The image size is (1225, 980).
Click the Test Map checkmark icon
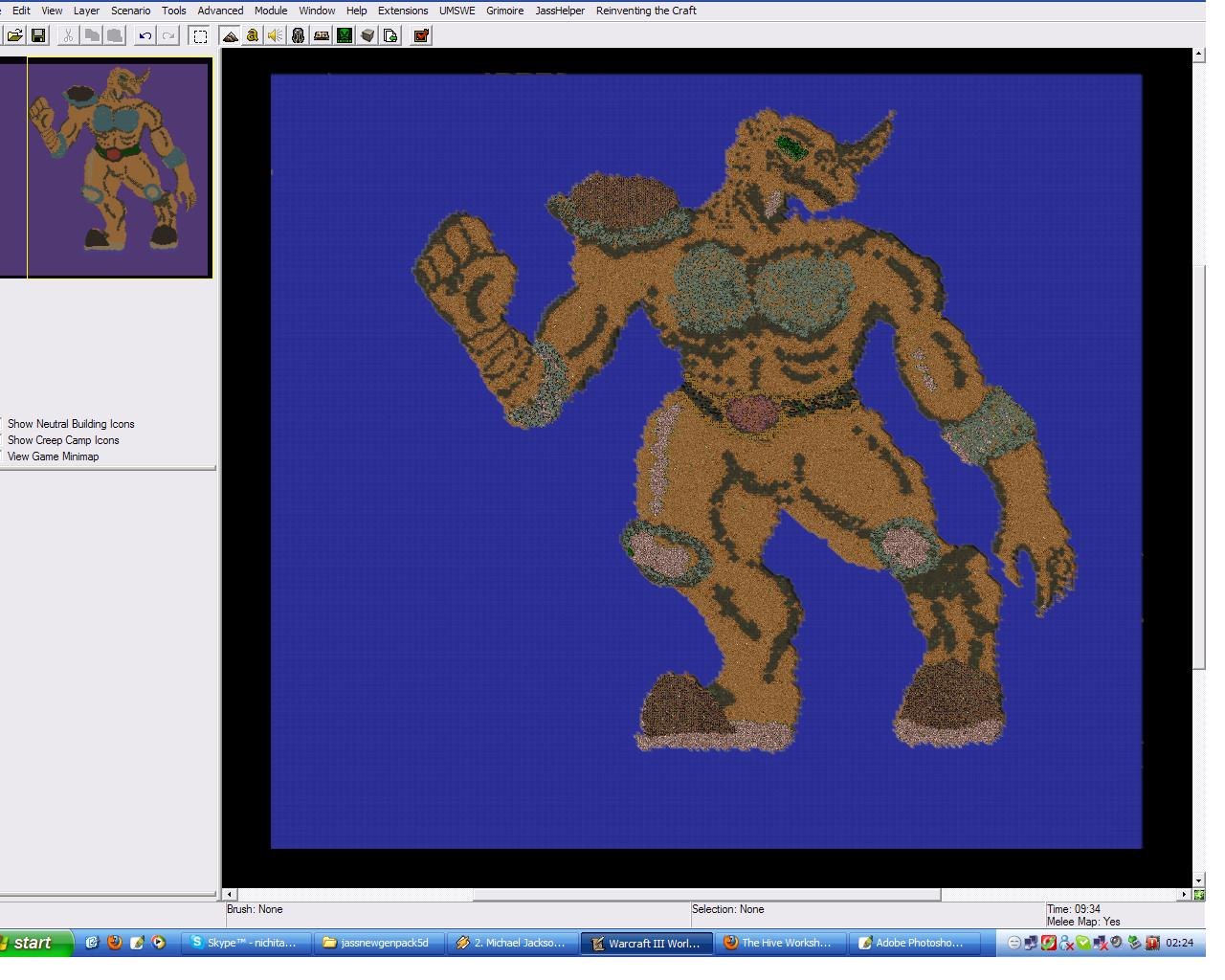tap(421, 35)
